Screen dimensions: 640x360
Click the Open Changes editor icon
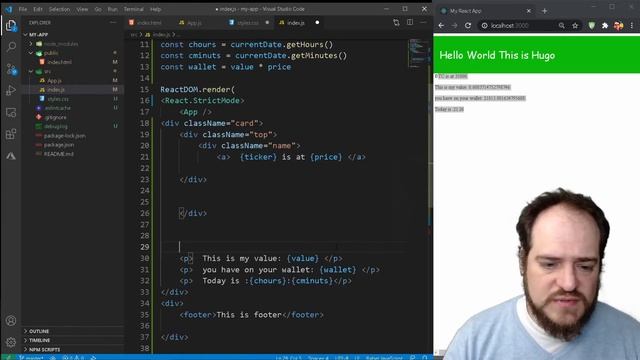pos(396,23)
